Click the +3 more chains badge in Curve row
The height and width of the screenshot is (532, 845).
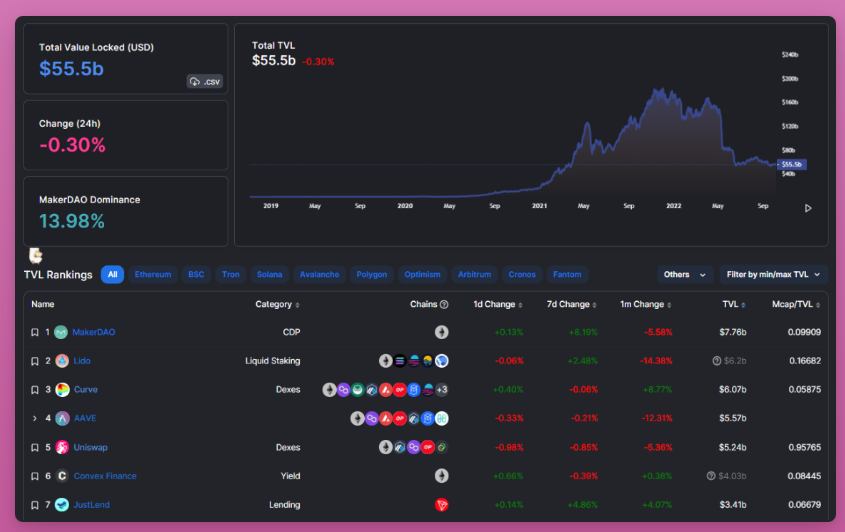point(441,389)
